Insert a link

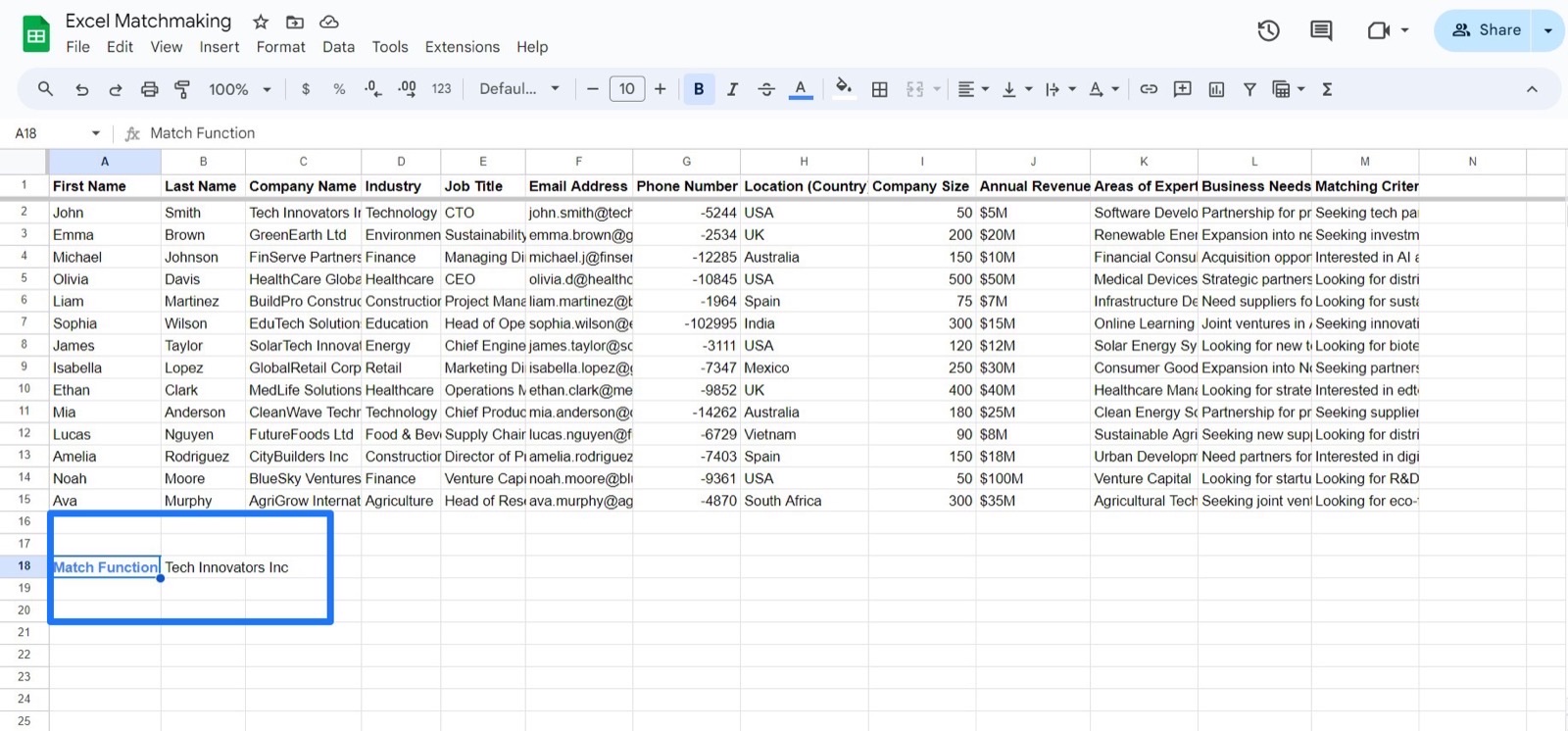coord(1149,89)
